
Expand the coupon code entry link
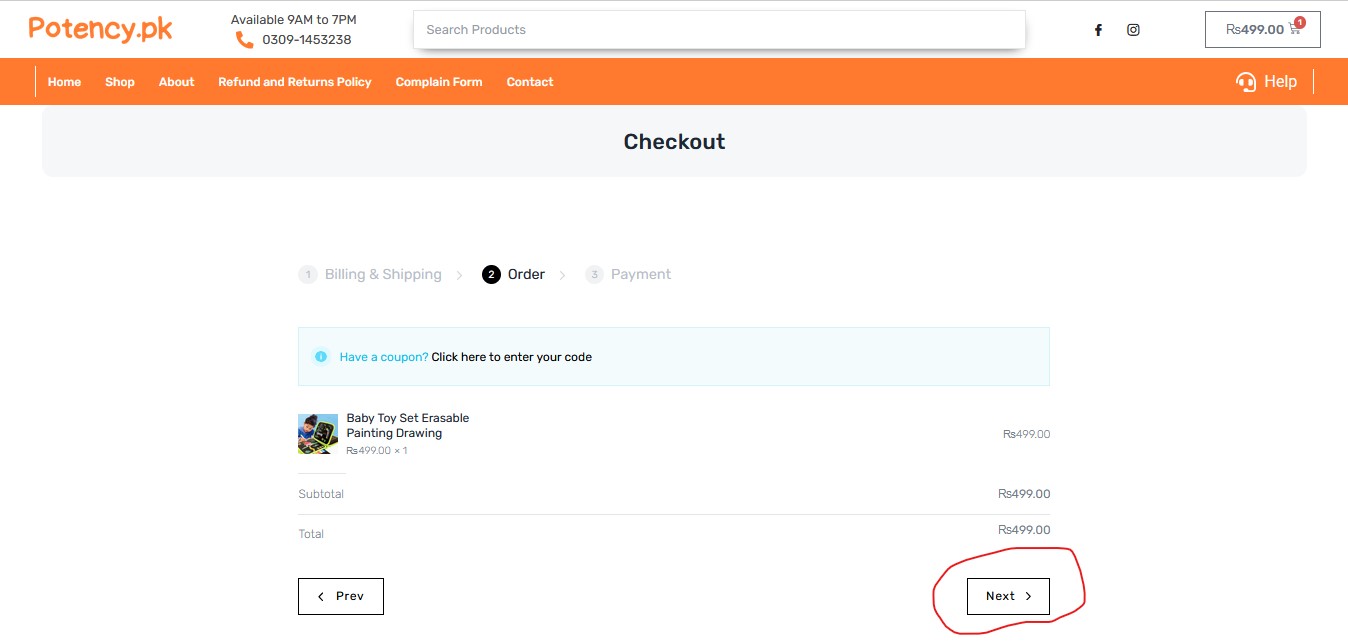click(x=511, y=357)
